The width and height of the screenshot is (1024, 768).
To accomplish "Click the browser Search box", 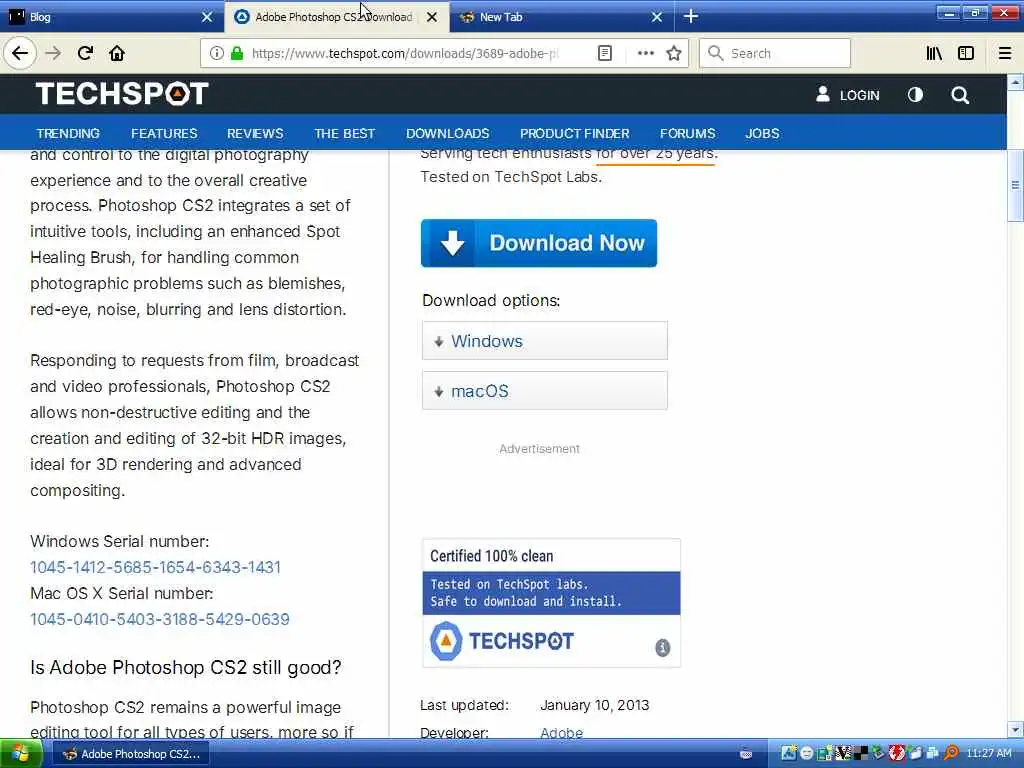I will coord(775,53).
